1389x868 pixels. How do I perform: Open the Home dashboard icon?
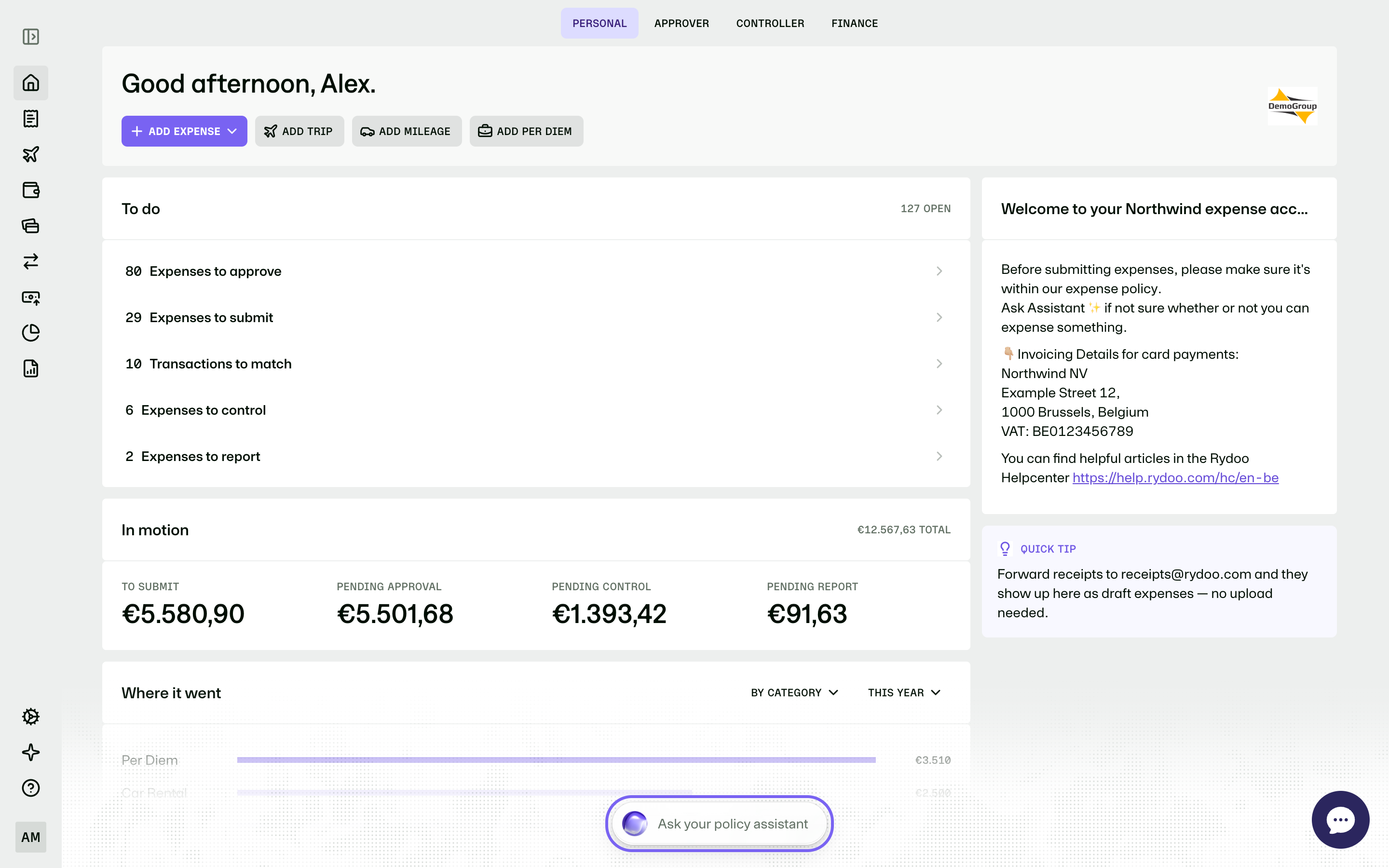pyautogui.click(x=31, y=82)
